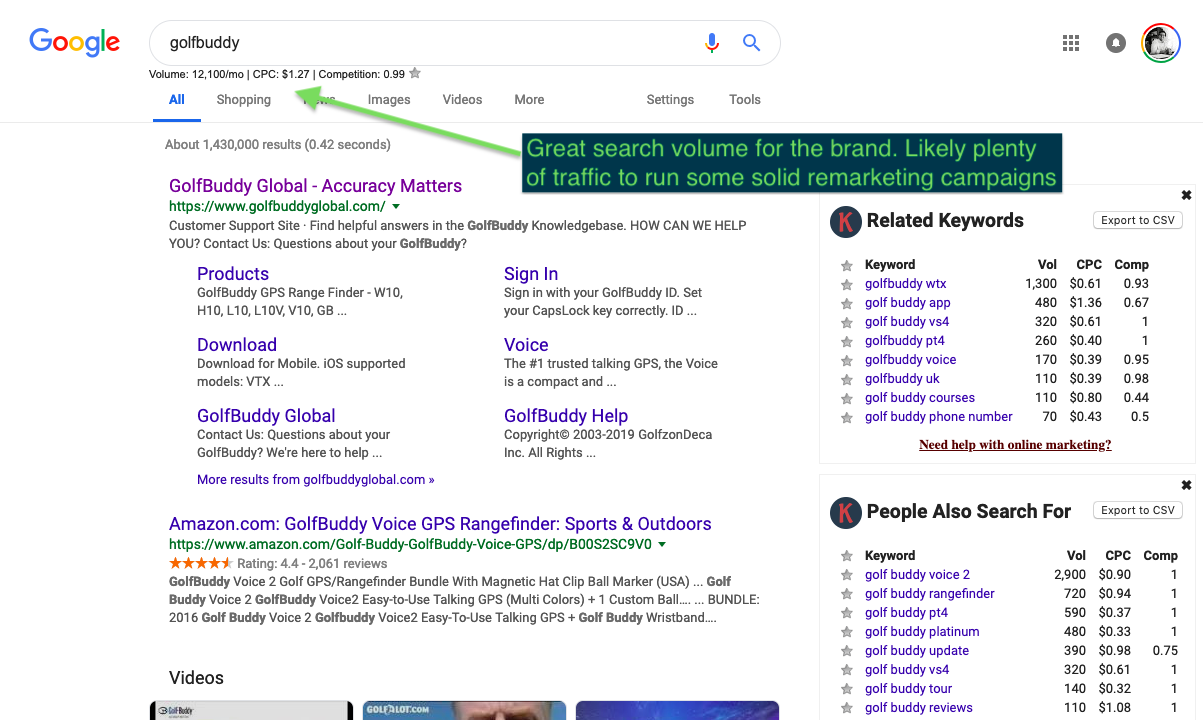Open the GolfBuddy Global sitelink
This screenshot has height=720, width=1203.
266,416
